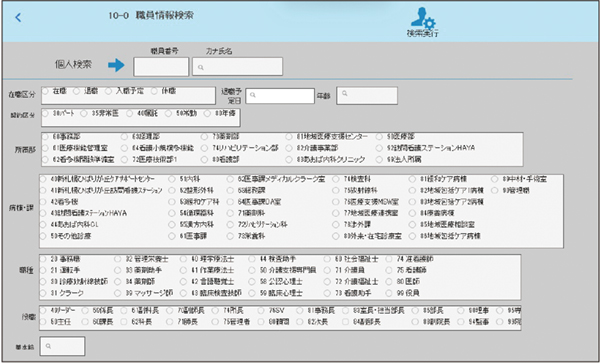
Task: Click the 退職予定日 search field
Action: [280, 96]
